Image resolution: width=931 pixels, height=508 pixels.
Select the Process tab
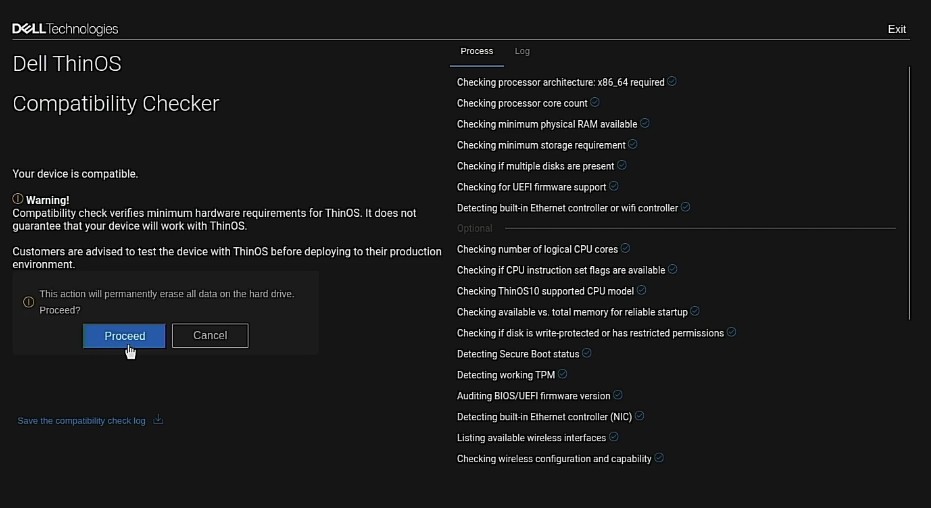pyautogui.click(x=476, y=51)
